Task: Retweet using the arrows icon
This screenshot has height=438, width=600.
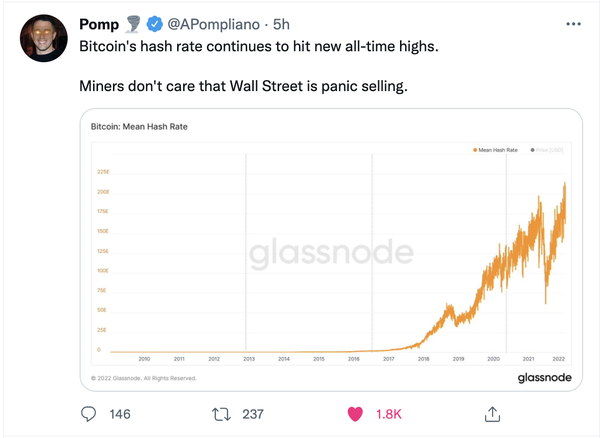Action: pos(221,414)
